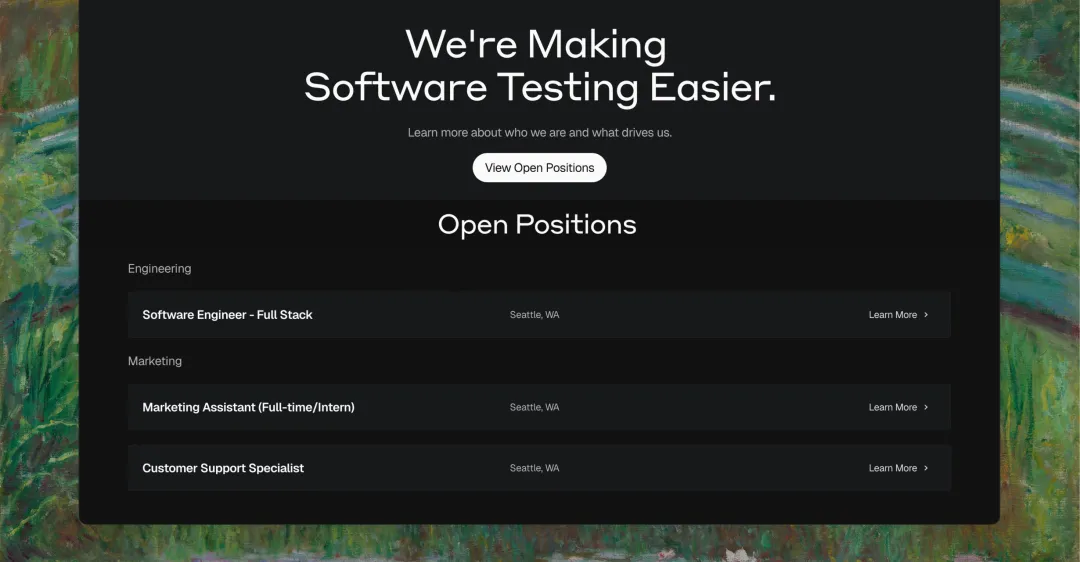Click the Marketing category heading
This screenshot has width=1080, height=562.
point(155,361)
